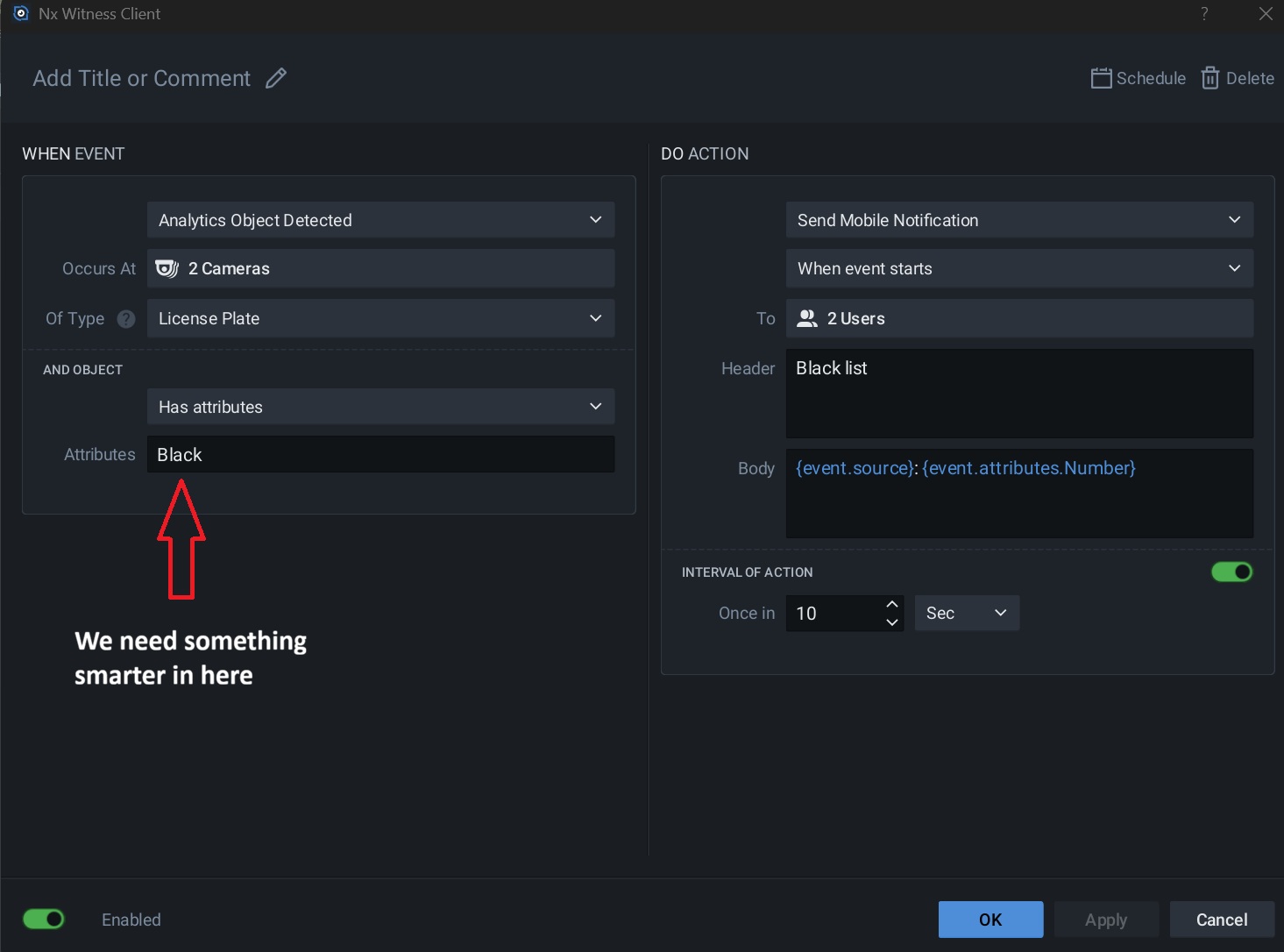Click the Of Type help question icon
1284x952 pixels.
tap(126, 319)
